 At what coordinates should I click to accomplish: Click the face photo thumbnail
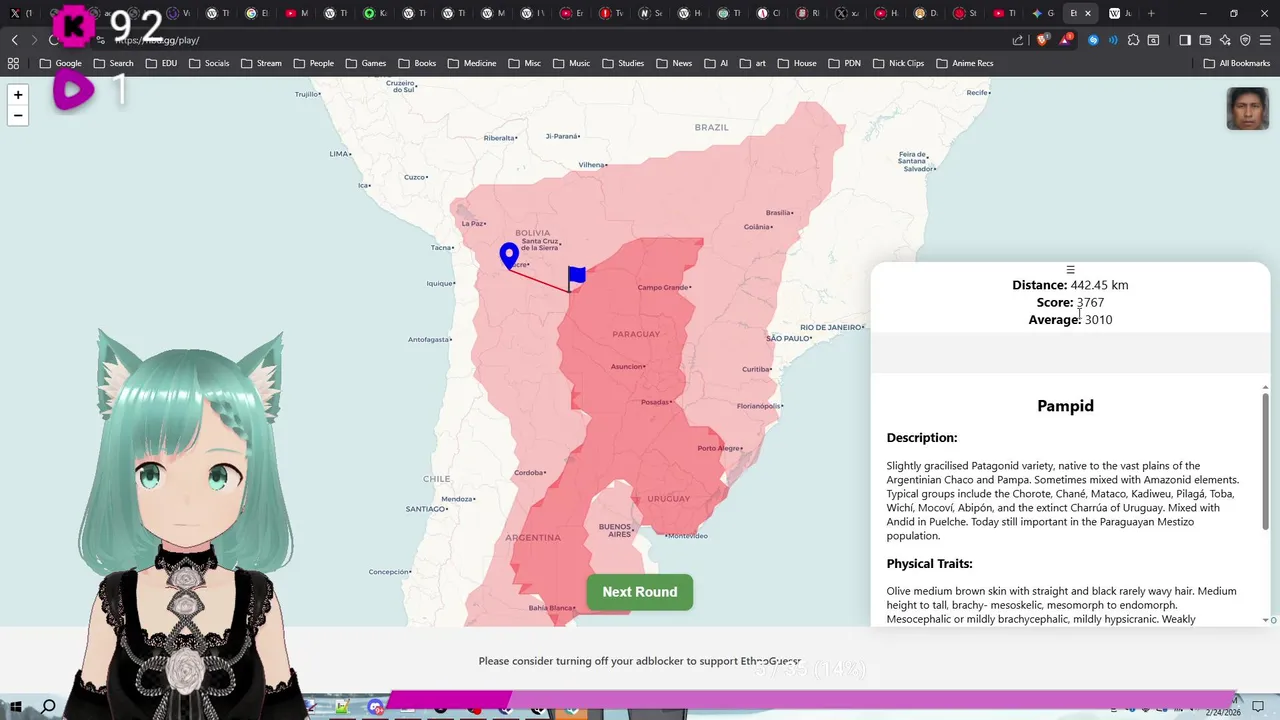click(1247, 109)
